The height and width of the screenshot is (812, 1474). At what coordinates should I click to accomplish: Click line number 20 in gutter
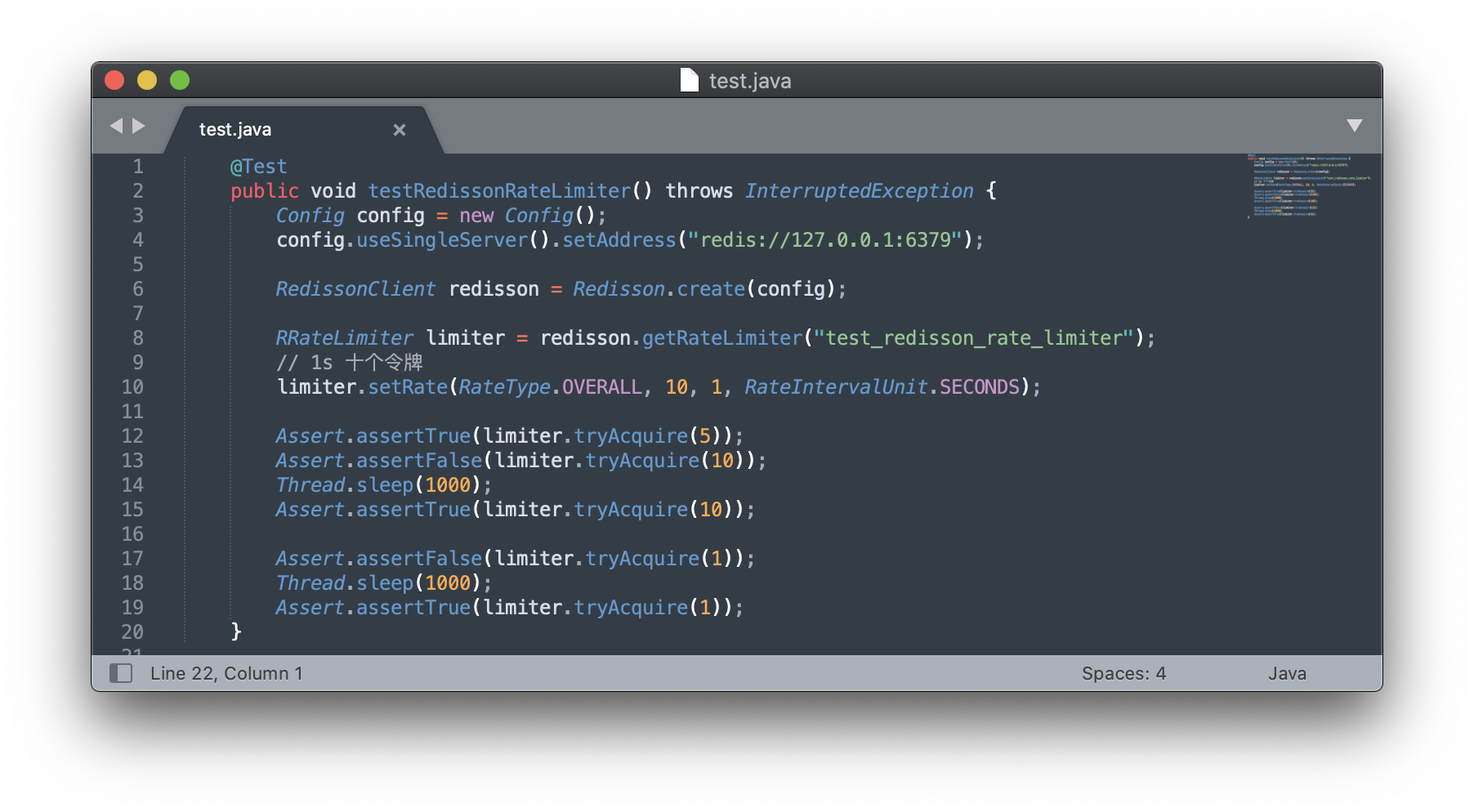point(132,632)
